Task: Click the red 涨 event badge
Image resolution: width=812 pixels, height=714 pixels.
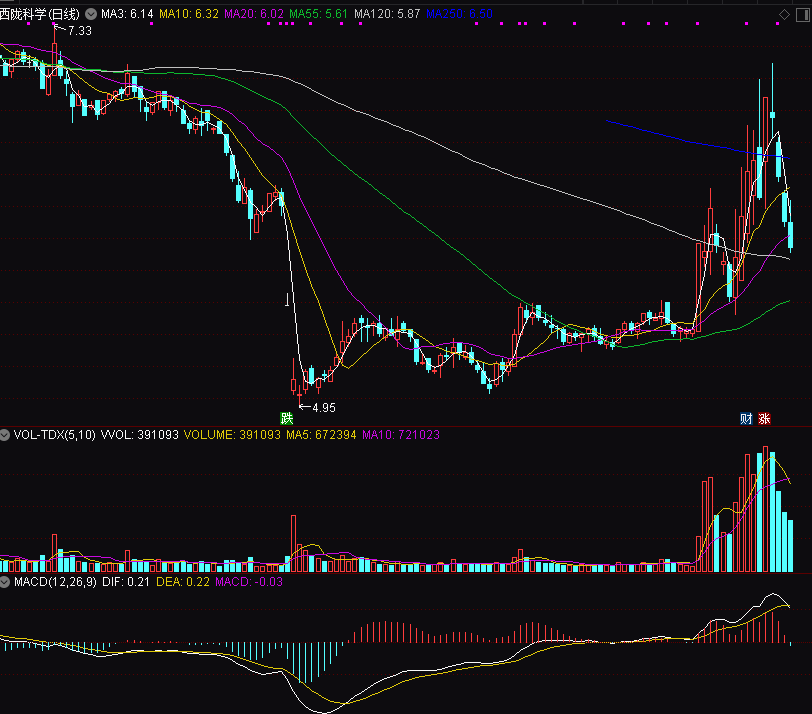Action: click(765, 419)
